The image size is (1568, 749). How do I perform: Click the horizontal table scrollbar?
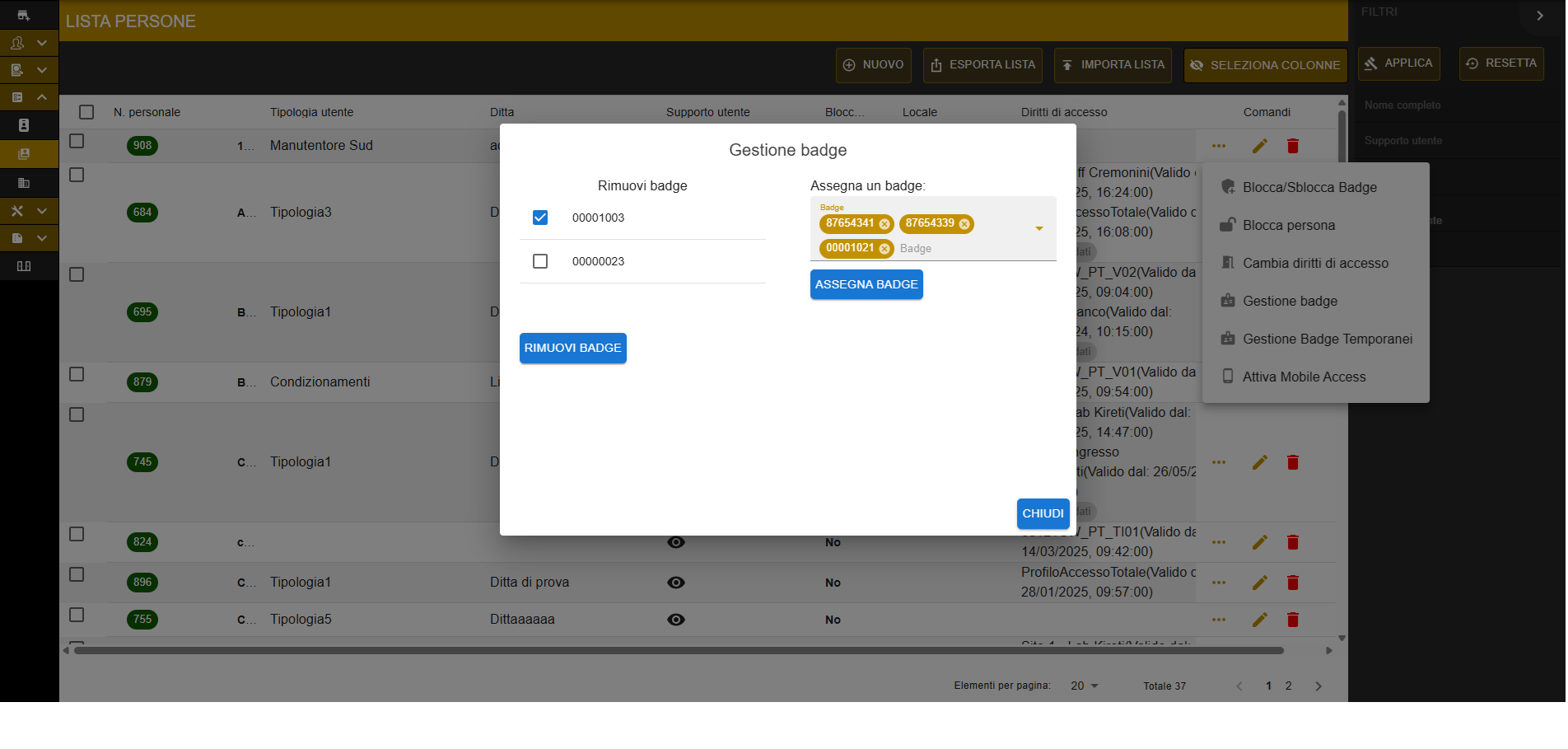coord(679,651)
